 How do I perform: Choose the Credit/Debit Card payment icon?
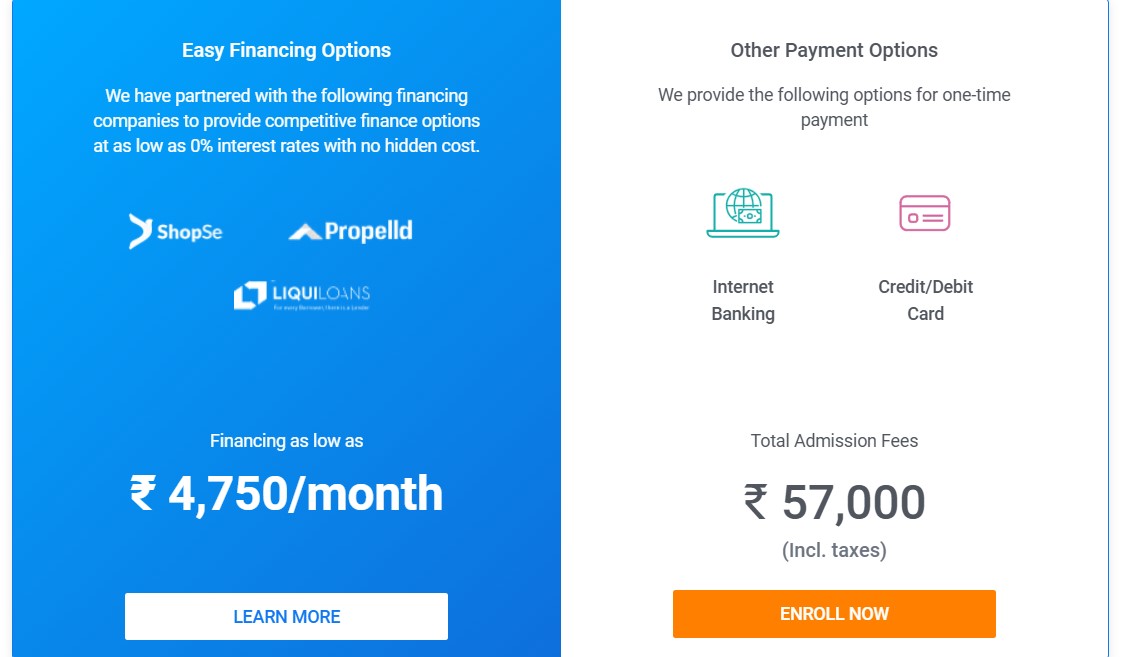click(x=925, y=212)
